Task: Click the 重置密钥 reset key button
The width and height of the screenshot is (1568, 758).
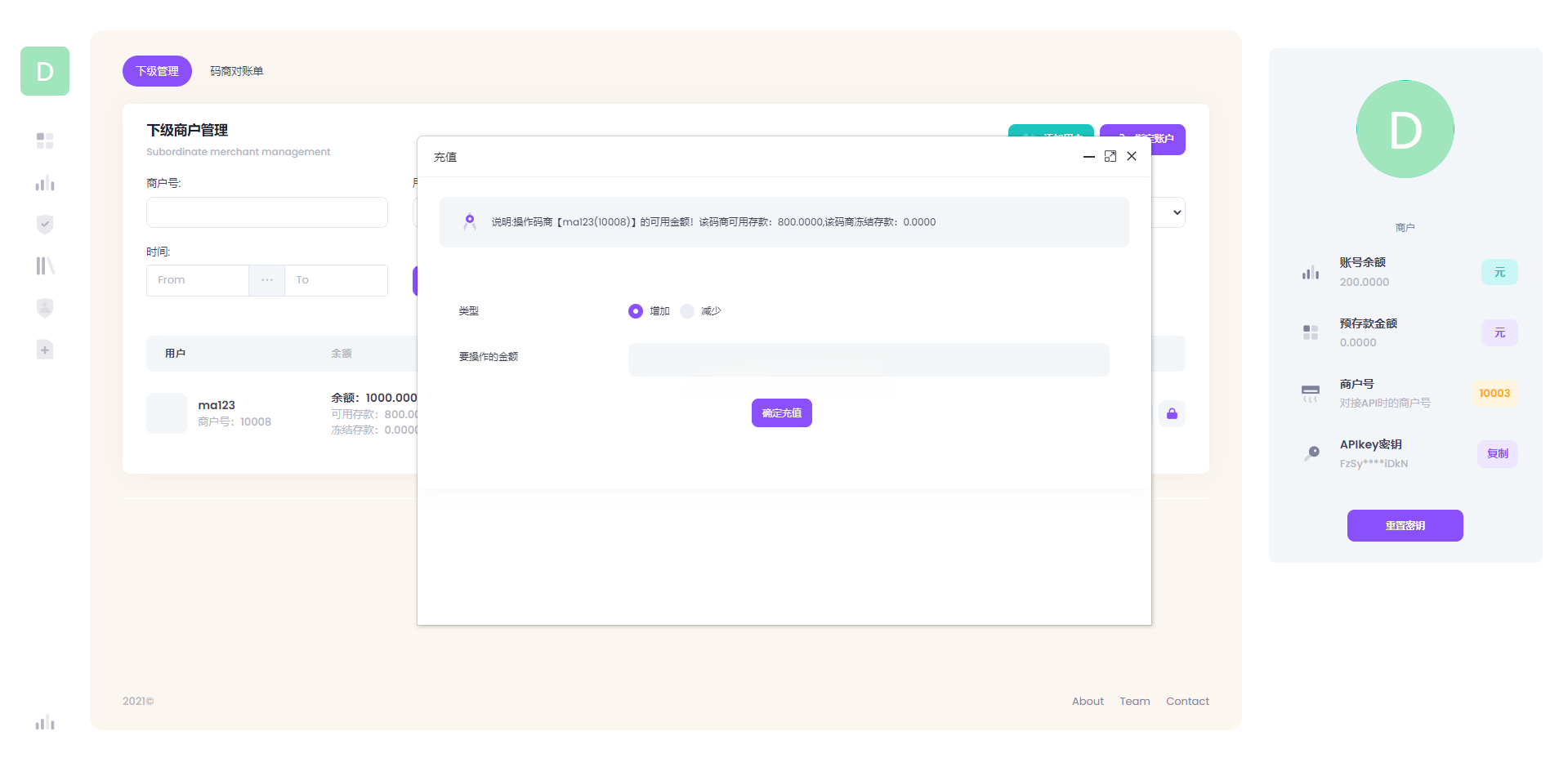Action: coord(1405,525)
